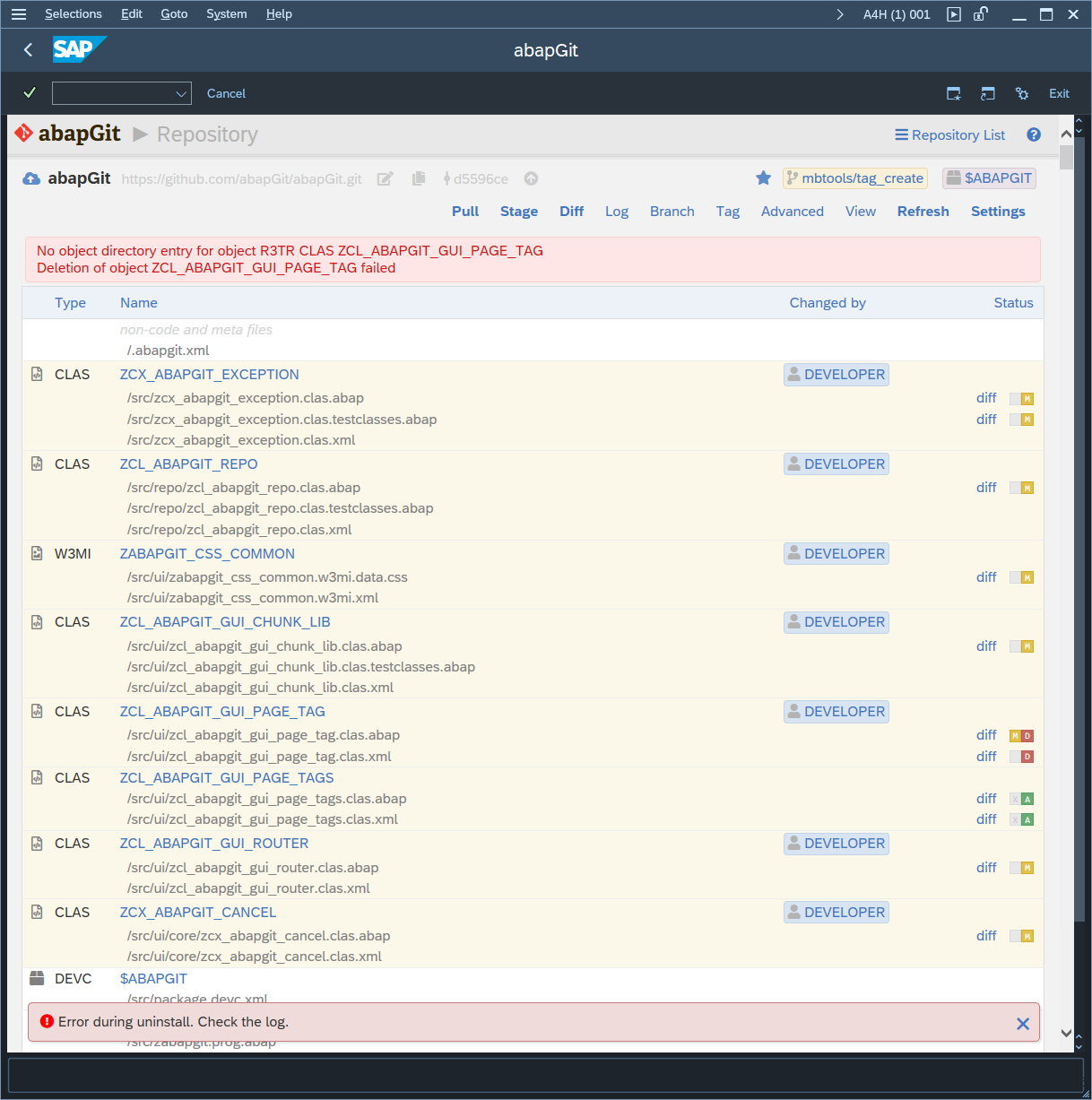This screenshot has width=1092, height=1100.
Task: Go back using the back arrow
Action: (29, 50)
